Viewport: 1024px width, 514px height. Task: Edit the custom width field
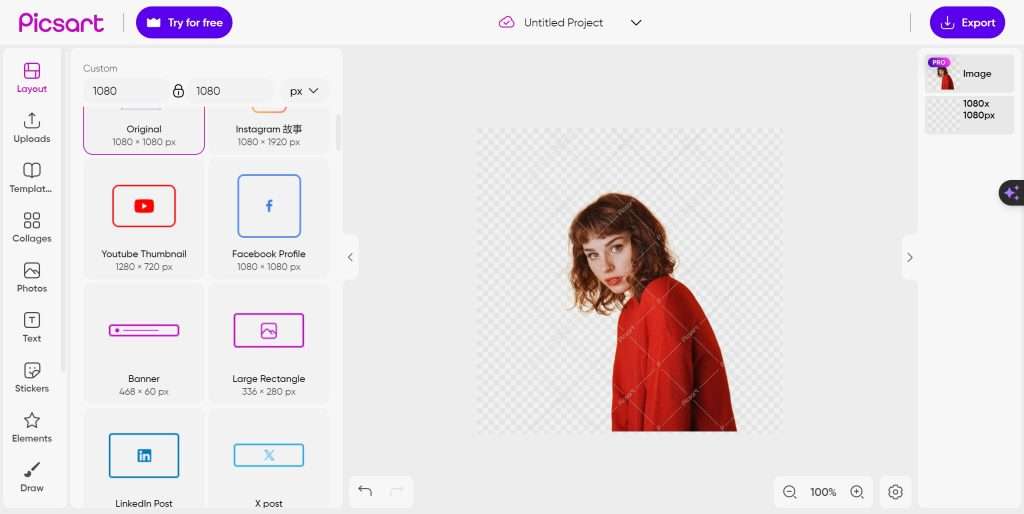coord(125,91)
